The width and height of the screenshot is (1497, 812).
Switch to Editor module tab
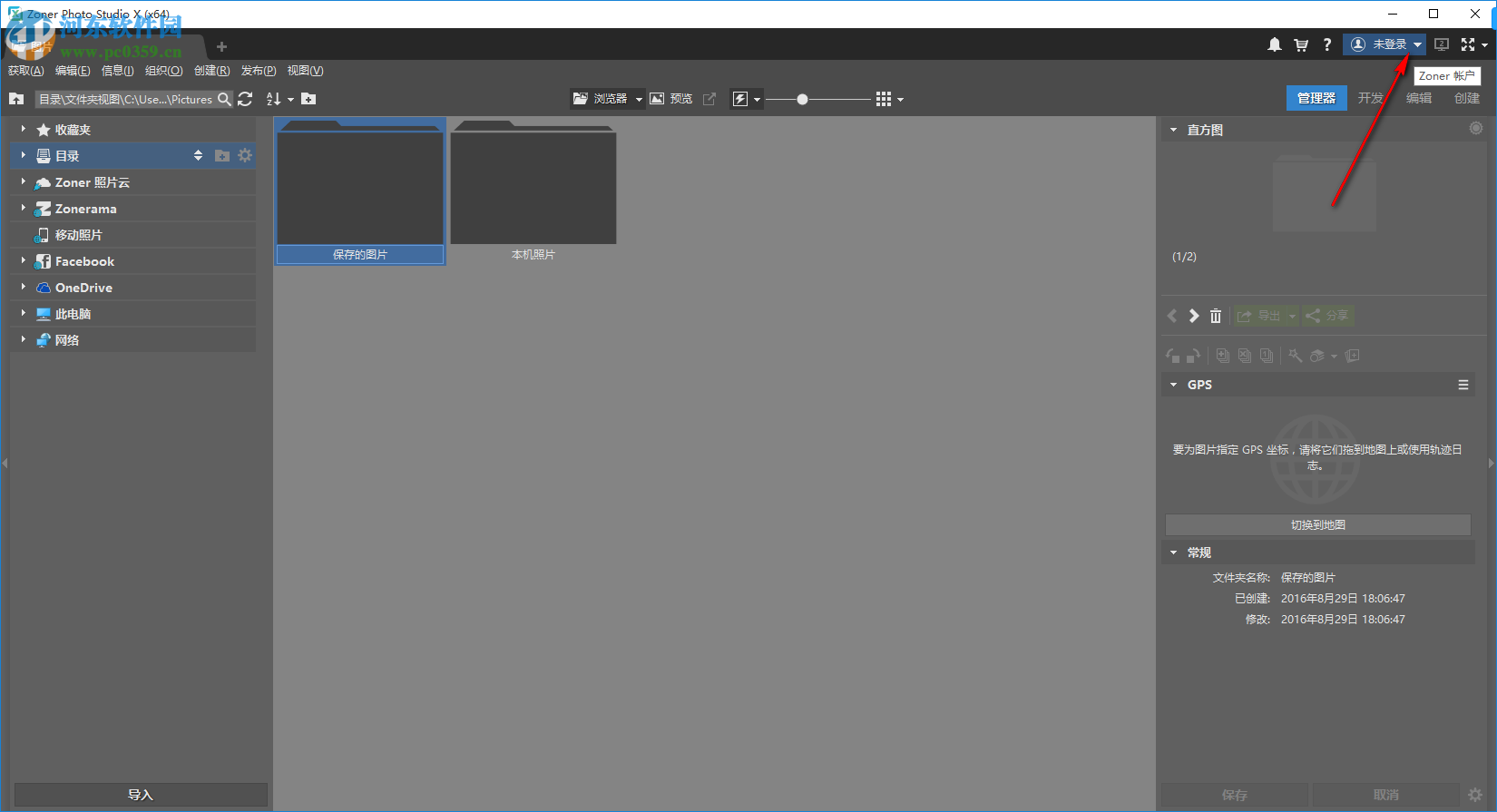point(1419,98)
